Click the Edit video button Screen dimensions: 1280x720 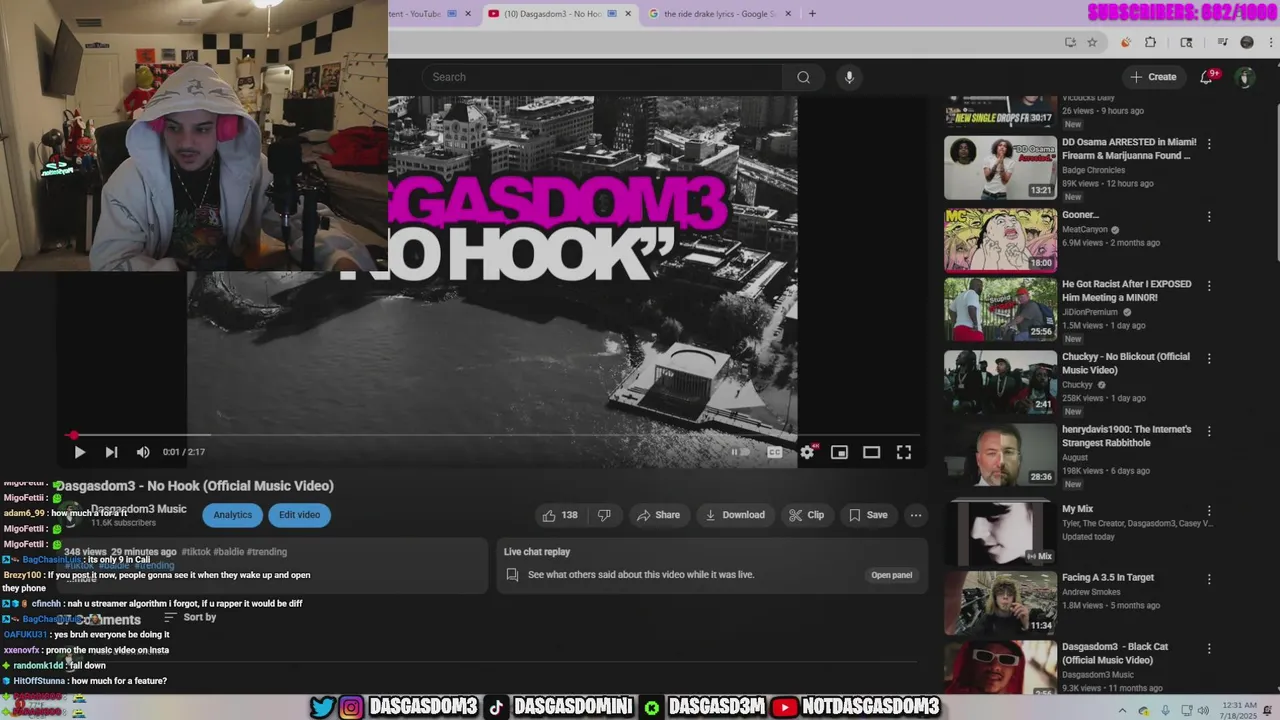299,515
